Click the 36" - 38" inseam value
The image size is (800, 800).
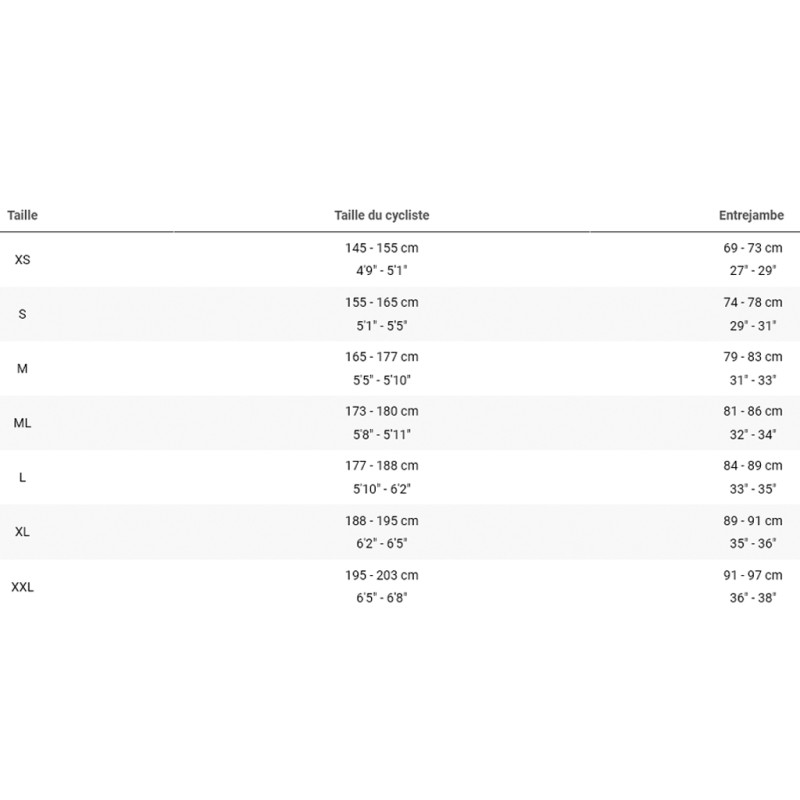[x=753, y=597]
